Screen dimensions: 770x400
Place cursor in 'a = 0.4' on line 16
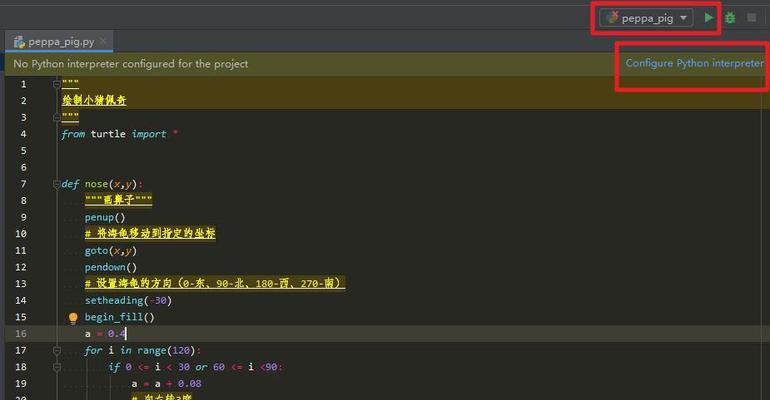coord(105,334)
